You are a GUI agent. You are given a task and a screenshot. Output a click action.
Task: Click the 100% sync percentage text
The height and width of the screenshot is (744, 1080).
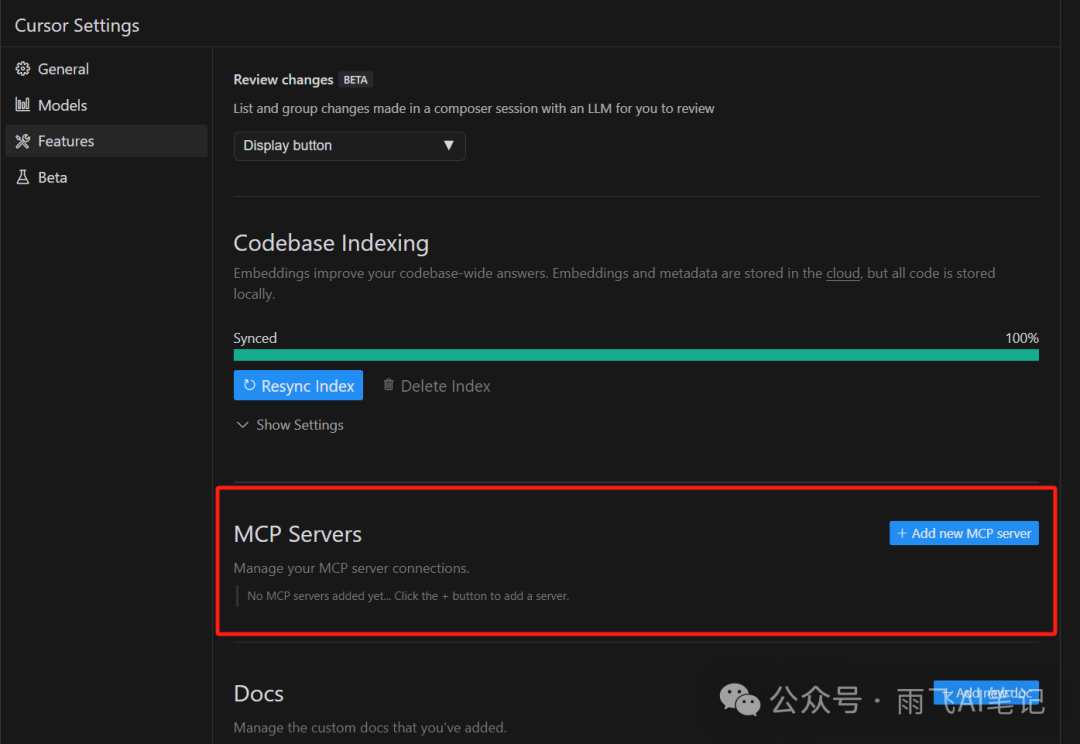pyautogui.click(x=1021, y=338)
